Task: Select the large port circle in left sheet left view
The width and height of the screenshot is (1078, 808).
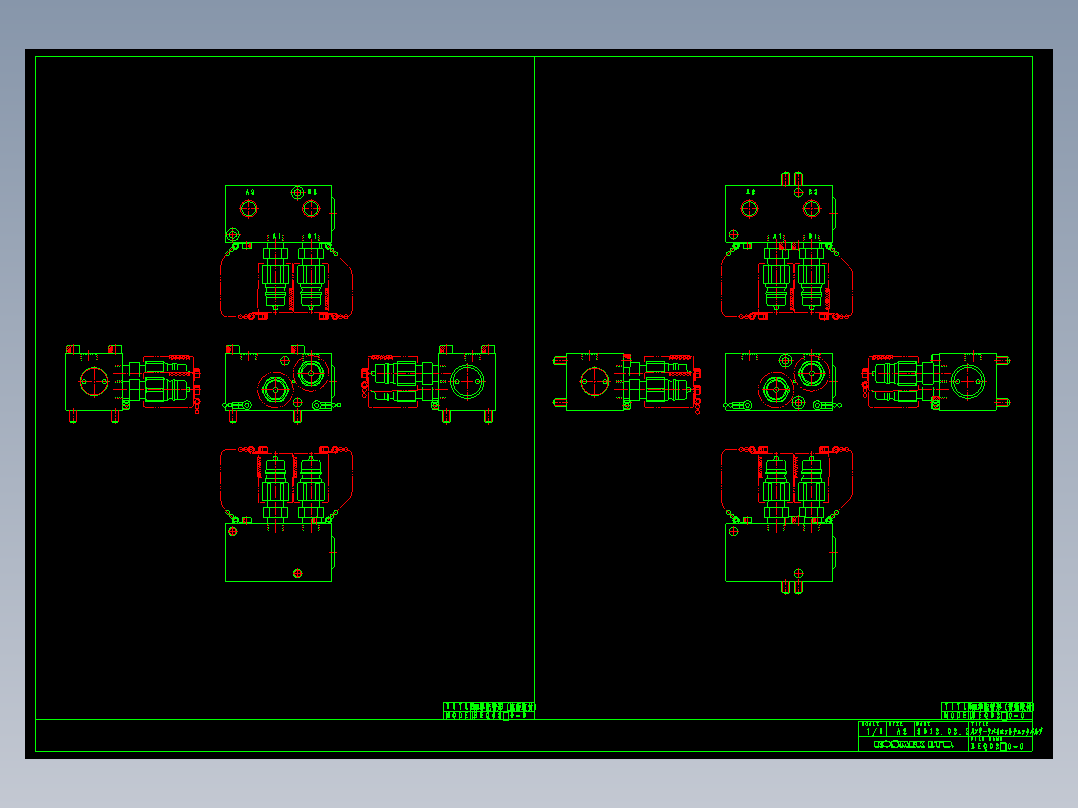Action: (x=94, y=382)
